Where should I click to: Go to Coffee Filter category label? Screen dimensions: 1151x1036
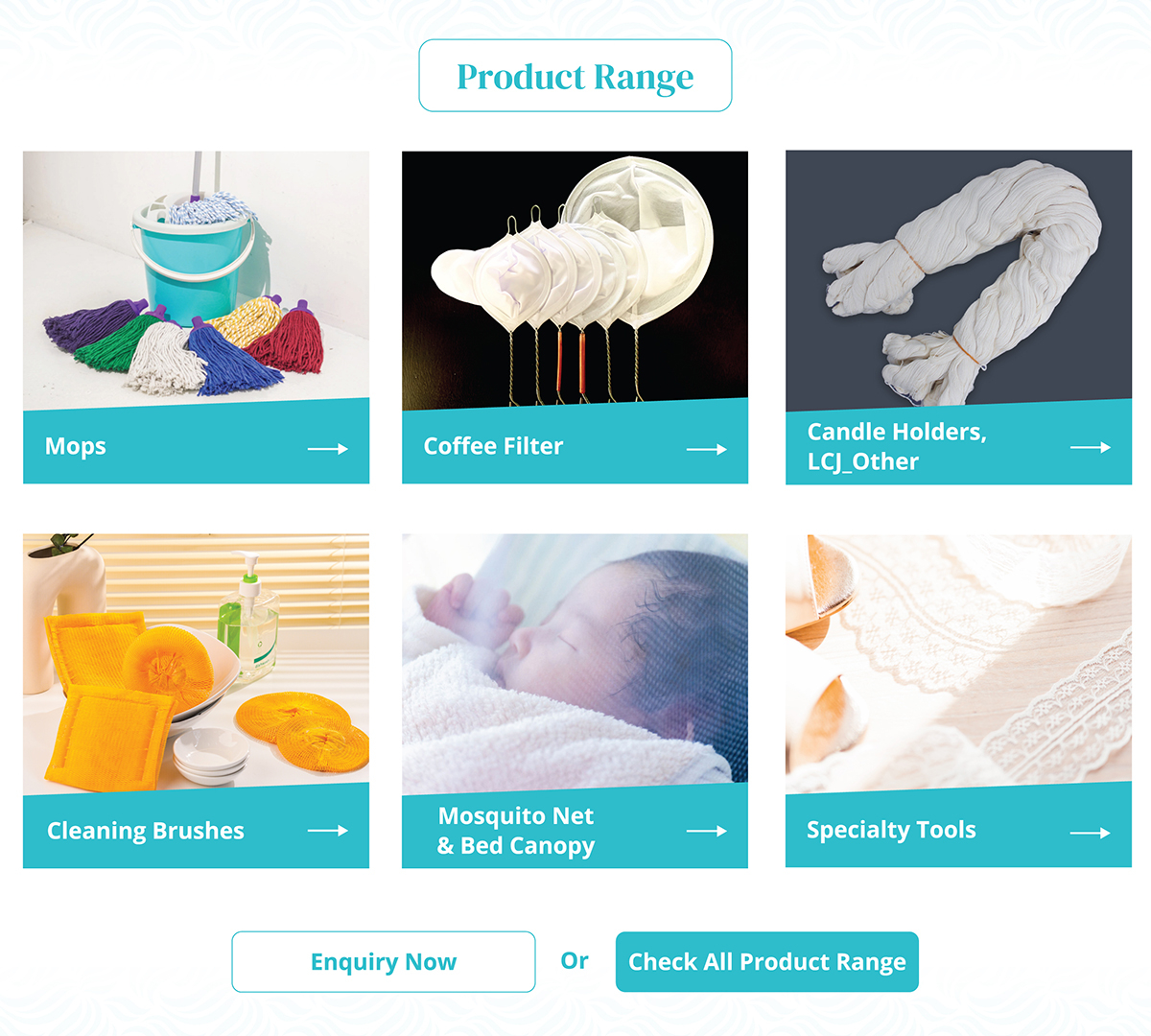(493, 446)
